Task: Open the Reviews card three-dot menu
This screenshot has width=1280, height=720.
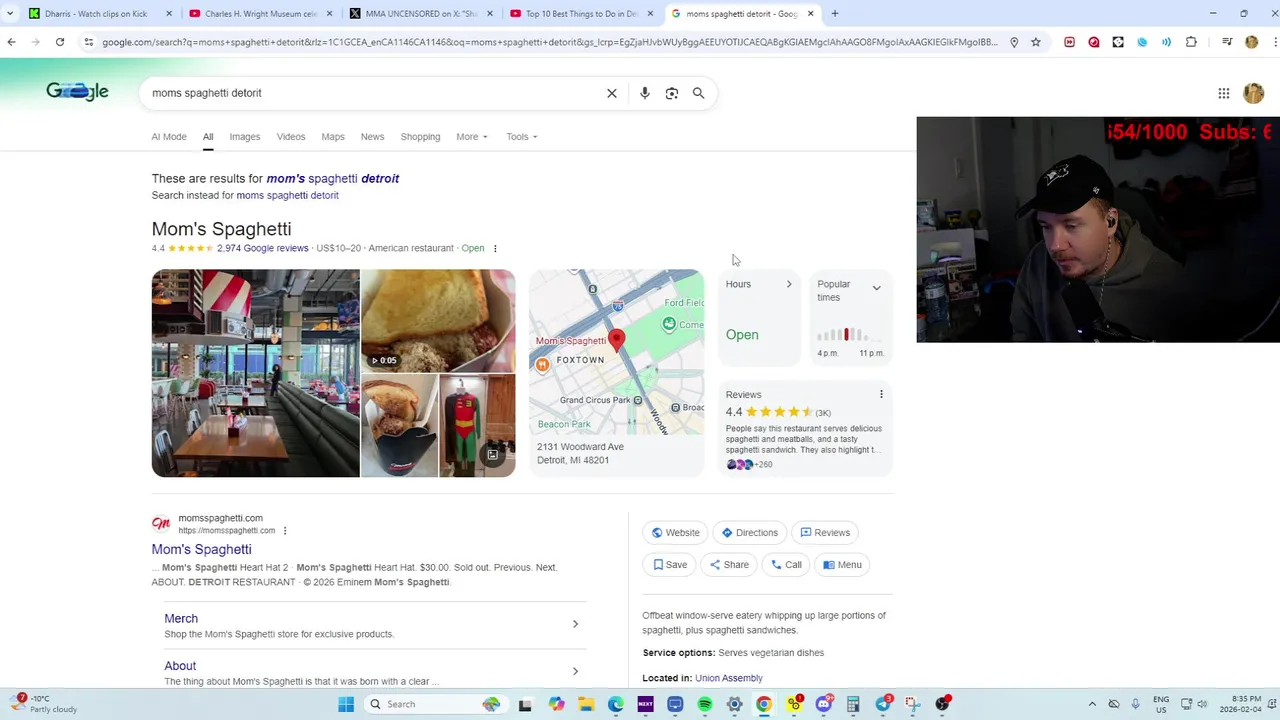Action: pos(881,394)
